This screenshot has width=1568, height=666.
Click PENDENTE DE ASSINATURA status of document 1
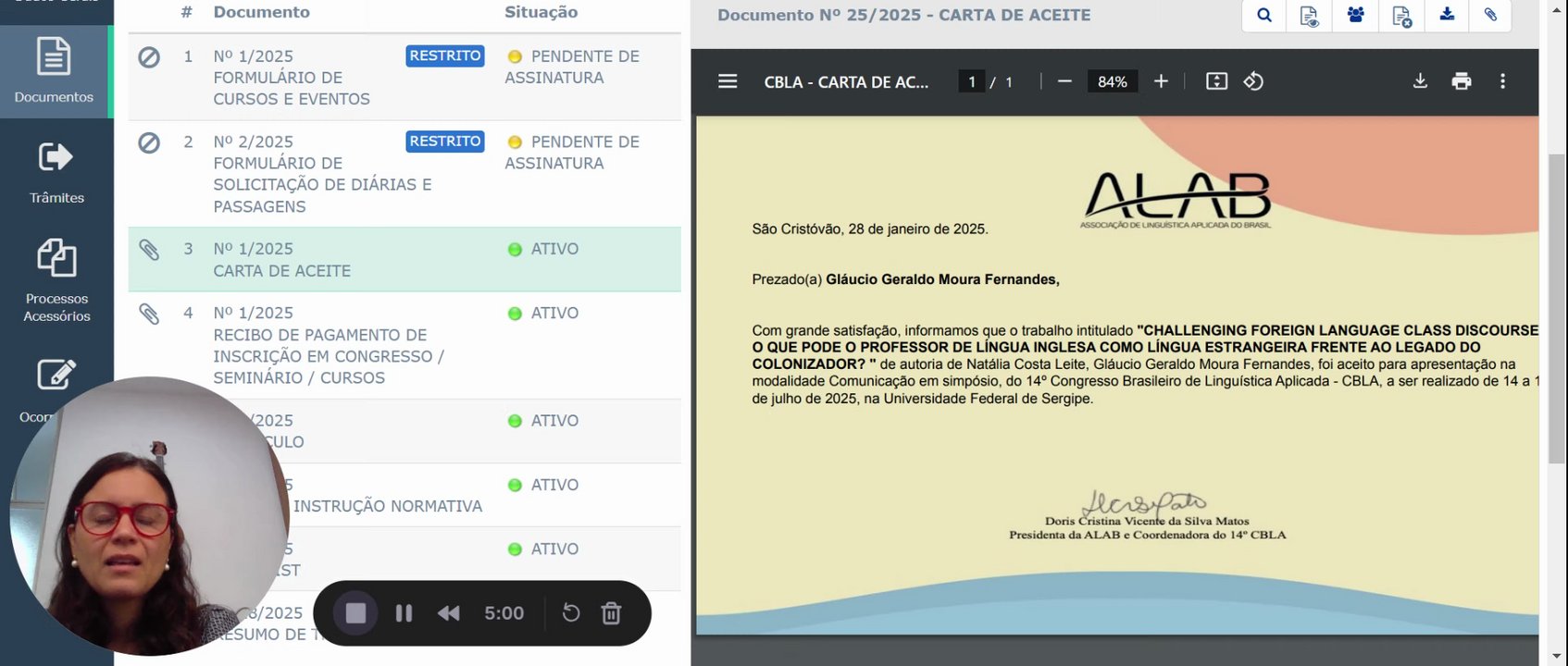572,68
